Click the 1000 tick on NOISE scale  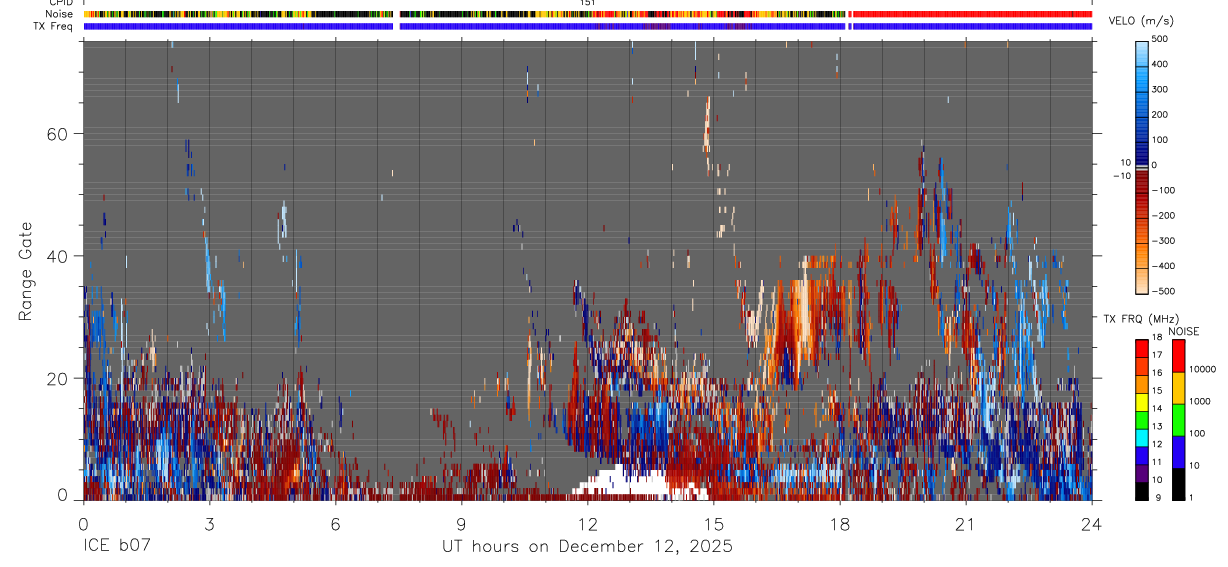[x=1200, y=400]
